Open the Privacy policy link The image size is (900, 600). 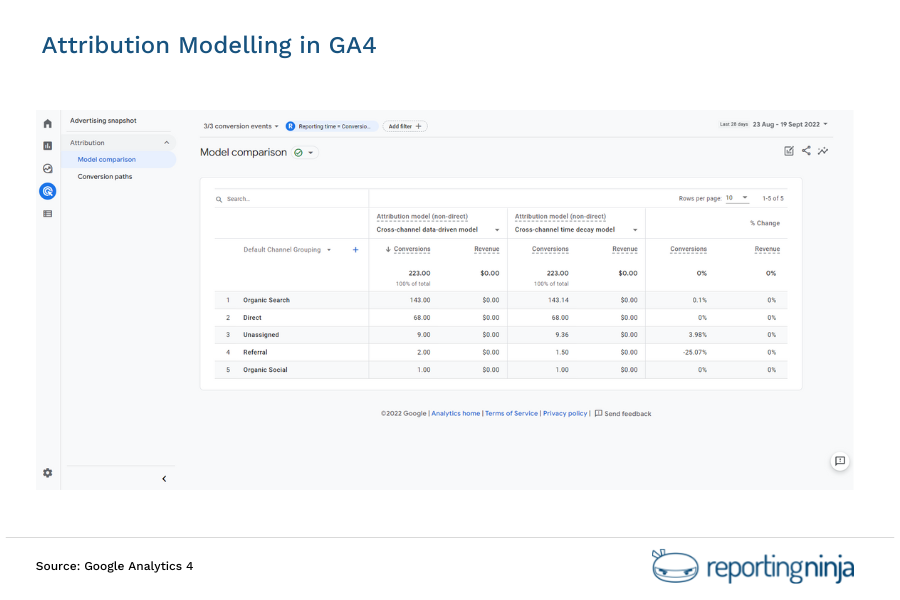click(564, 412)
